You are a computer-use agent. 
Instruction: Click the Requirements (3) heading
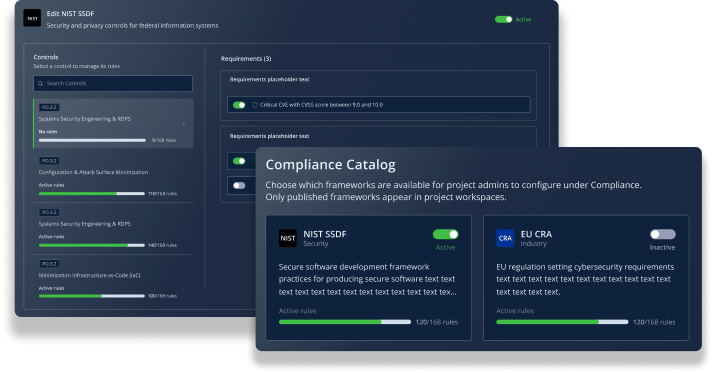point(246,59)
